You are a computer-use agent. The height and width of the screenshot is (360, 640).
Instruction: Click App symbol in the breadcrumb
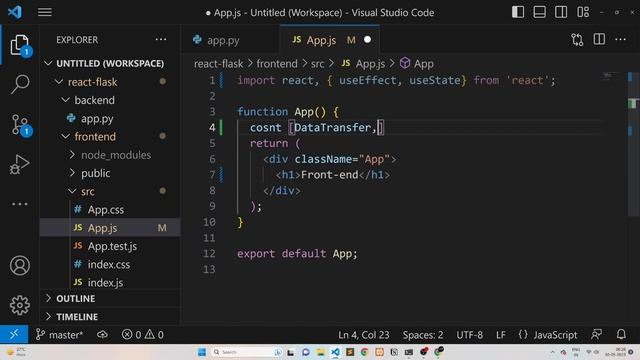417,64
